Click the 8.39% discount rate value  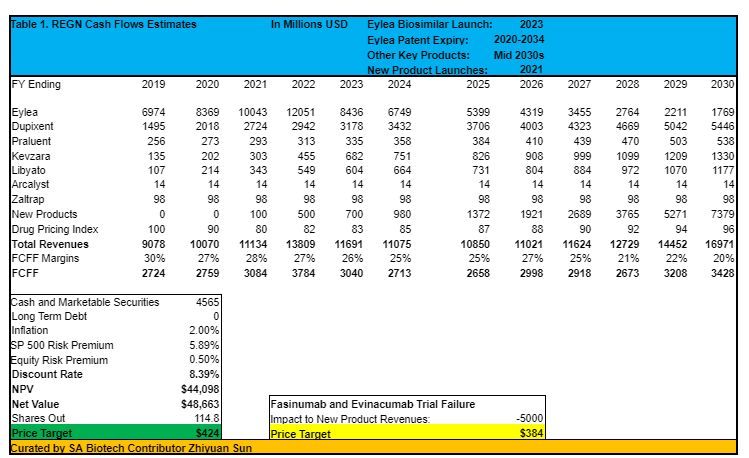point(204,374)
